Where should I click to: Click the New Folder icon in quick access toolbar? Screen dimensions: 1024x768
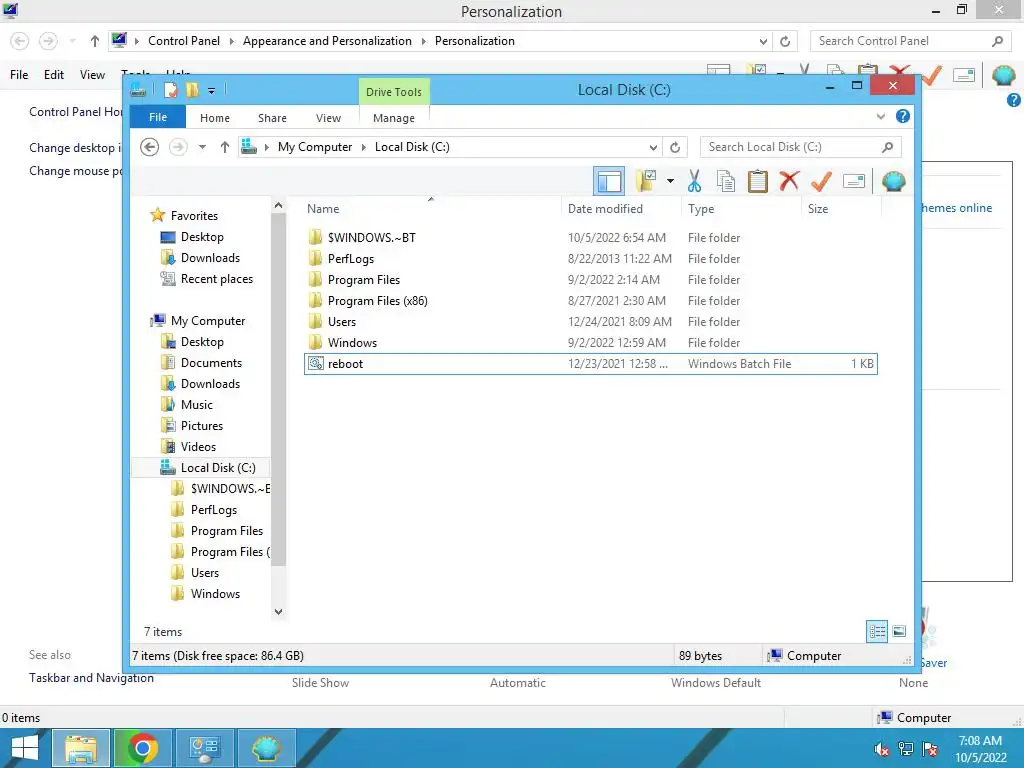click(x=192, y=90)
